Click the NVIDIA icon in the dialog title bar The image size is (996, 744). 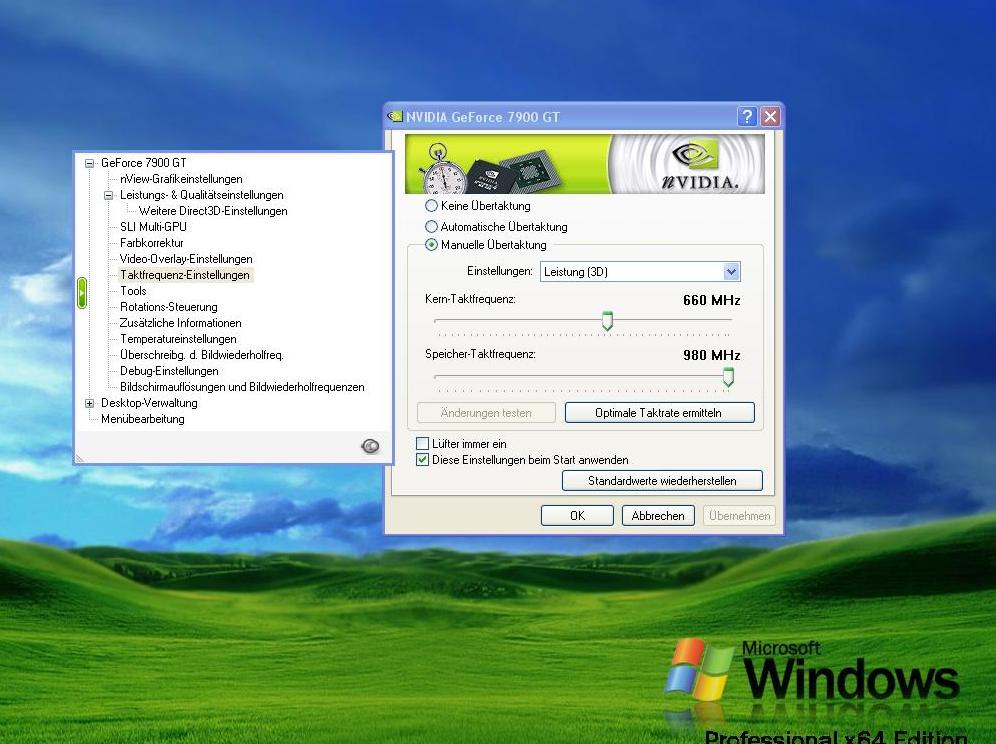coord(395,116)
